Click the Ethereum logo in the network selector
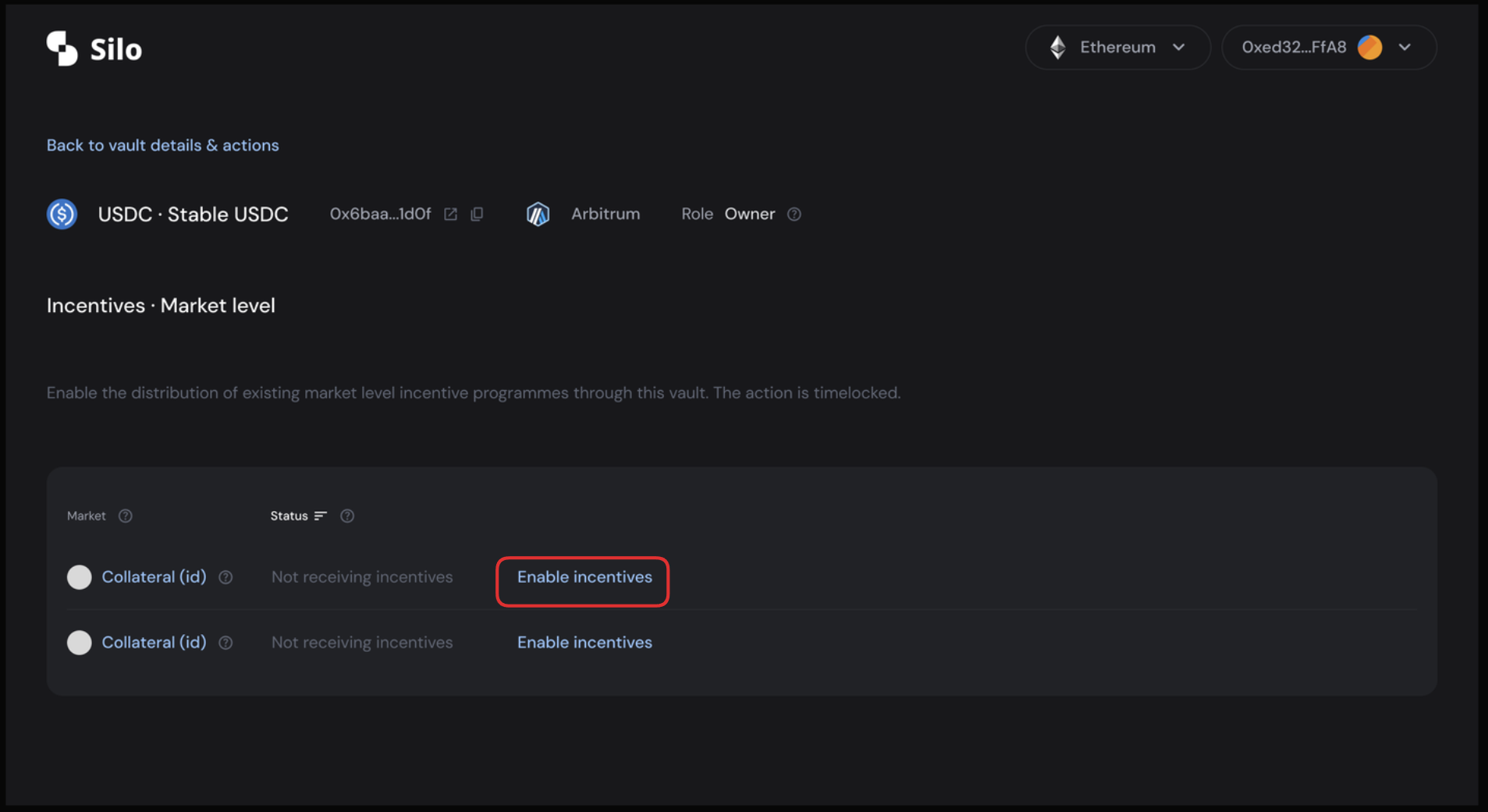 (x=1057, y=47)
